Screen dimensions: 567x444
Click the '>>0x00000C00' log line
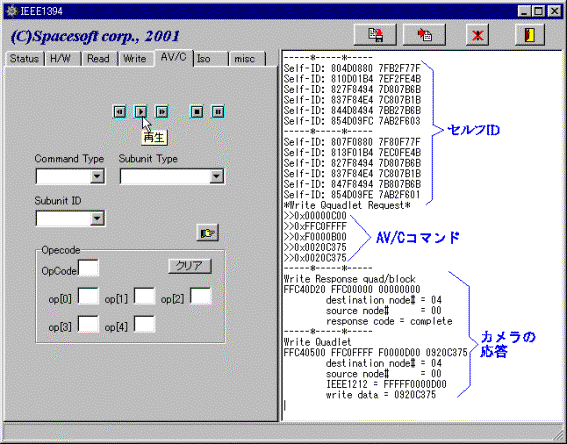315,216
